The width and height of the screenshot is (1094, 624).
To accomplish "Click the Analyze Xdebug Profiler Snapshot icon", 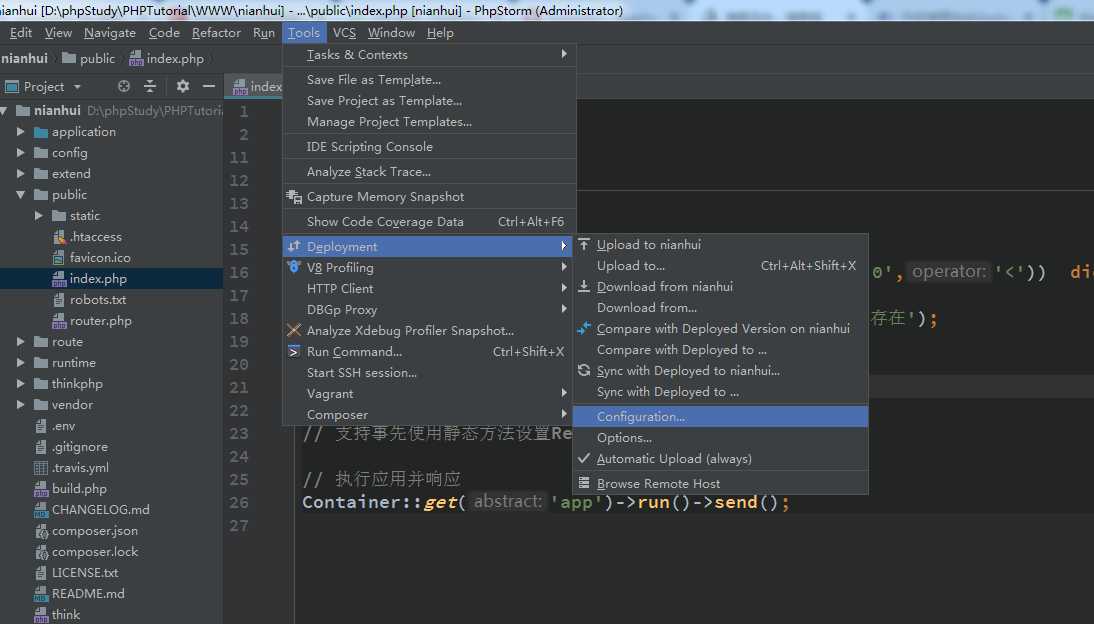I will tap(294, 331).
